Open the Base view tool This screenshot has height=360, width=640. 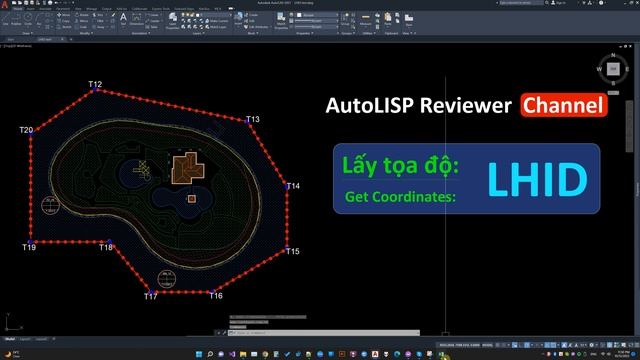point(409,19)
